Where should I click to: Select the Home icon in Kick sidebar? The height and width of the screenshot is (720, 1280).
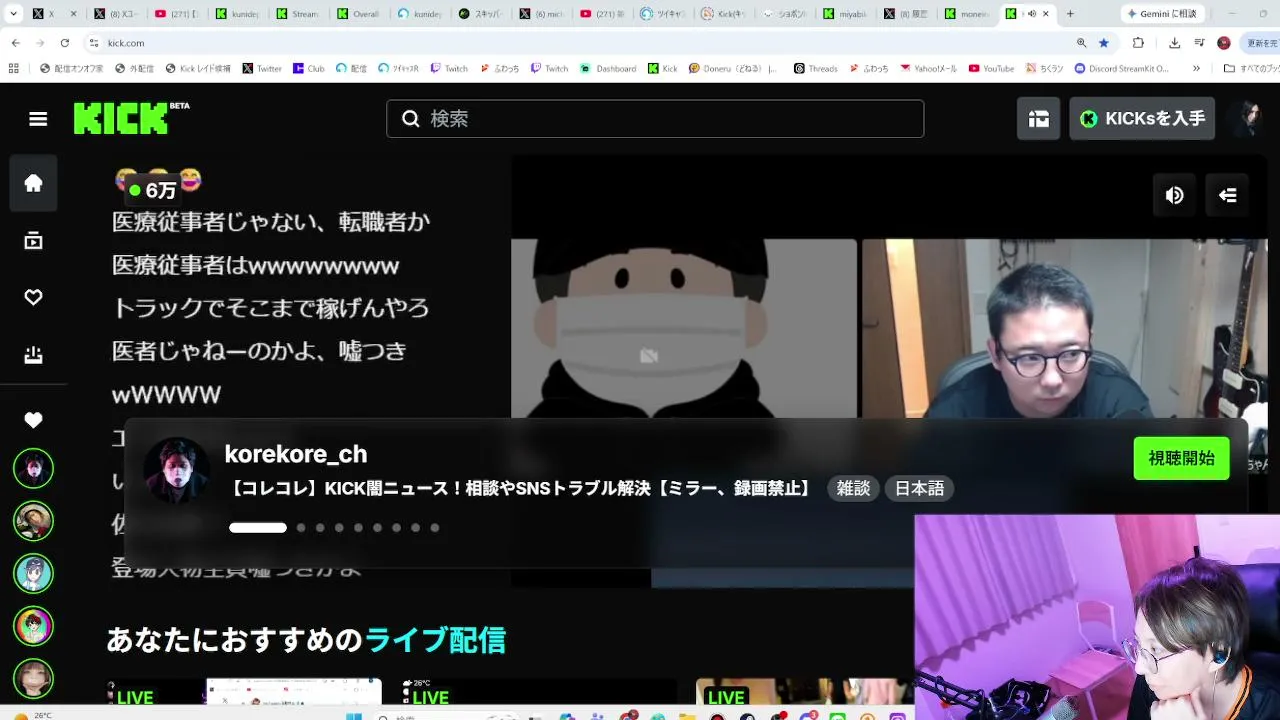point(34,183)
